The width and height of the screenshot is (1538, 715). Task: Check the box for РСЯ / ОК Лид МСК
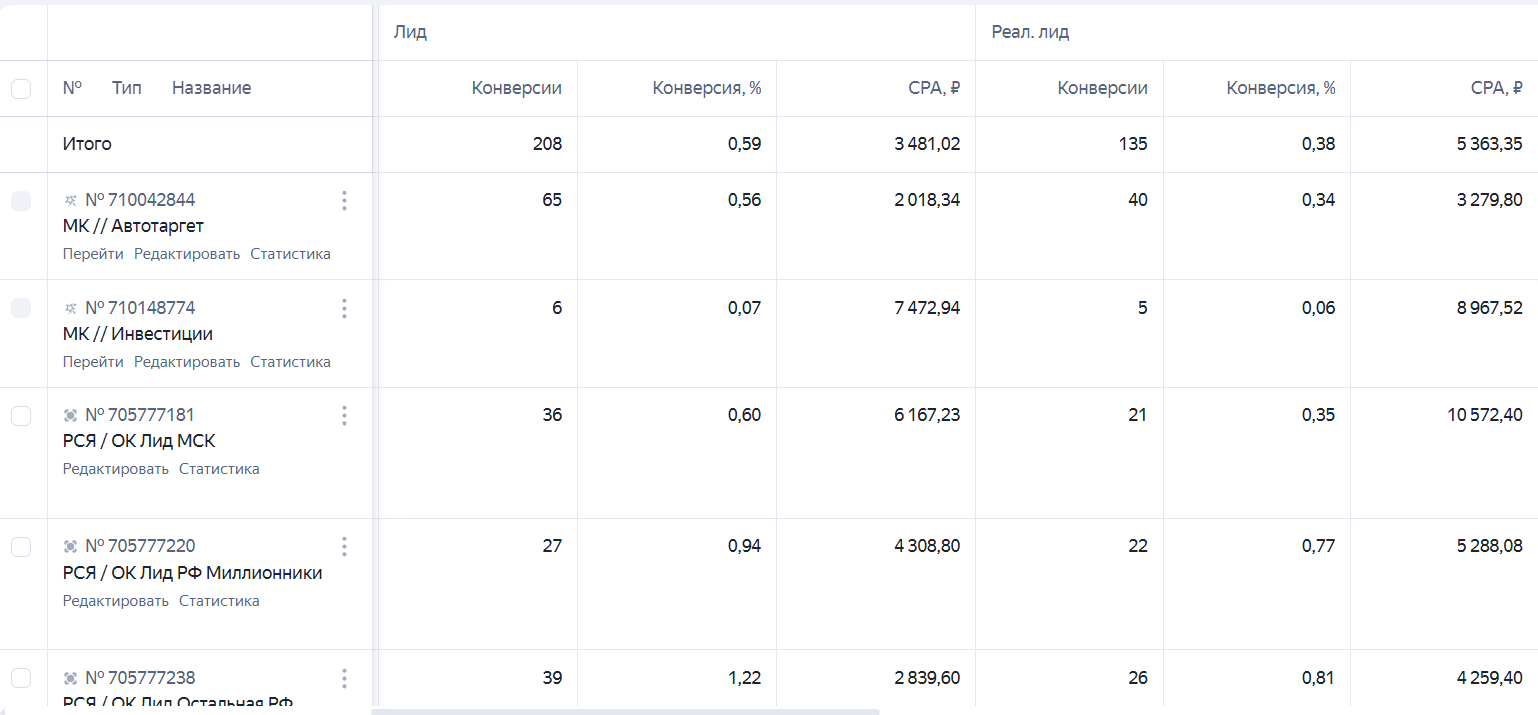tap(21, 415)
